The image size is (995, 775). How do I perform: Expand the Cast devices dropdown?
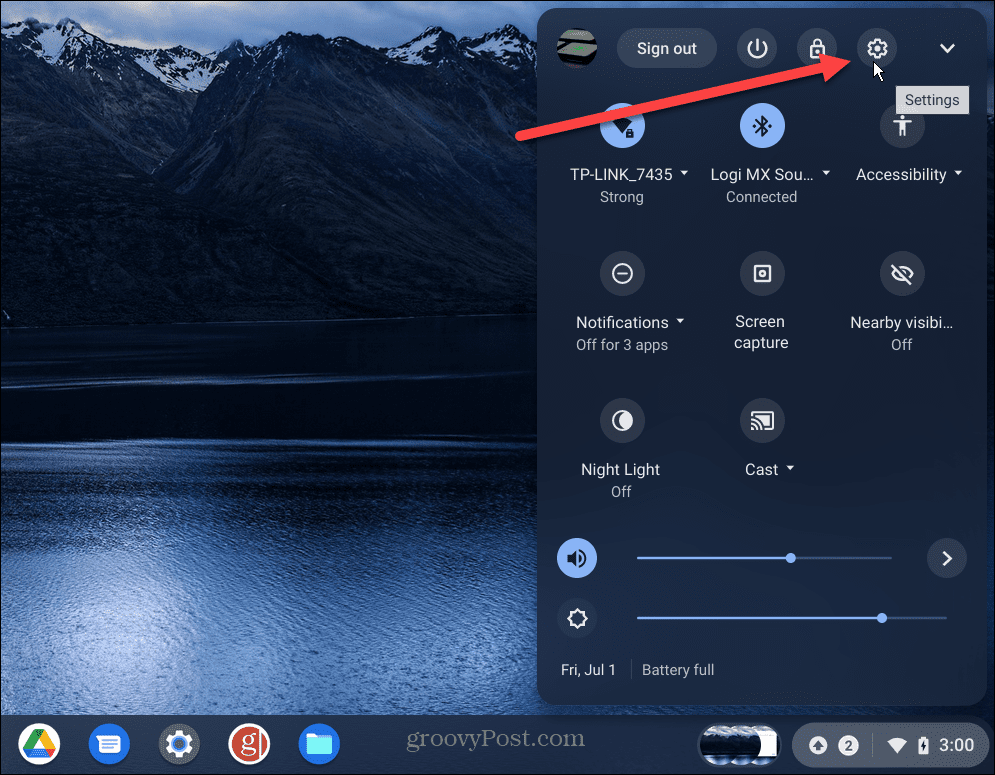click(790, 468)
